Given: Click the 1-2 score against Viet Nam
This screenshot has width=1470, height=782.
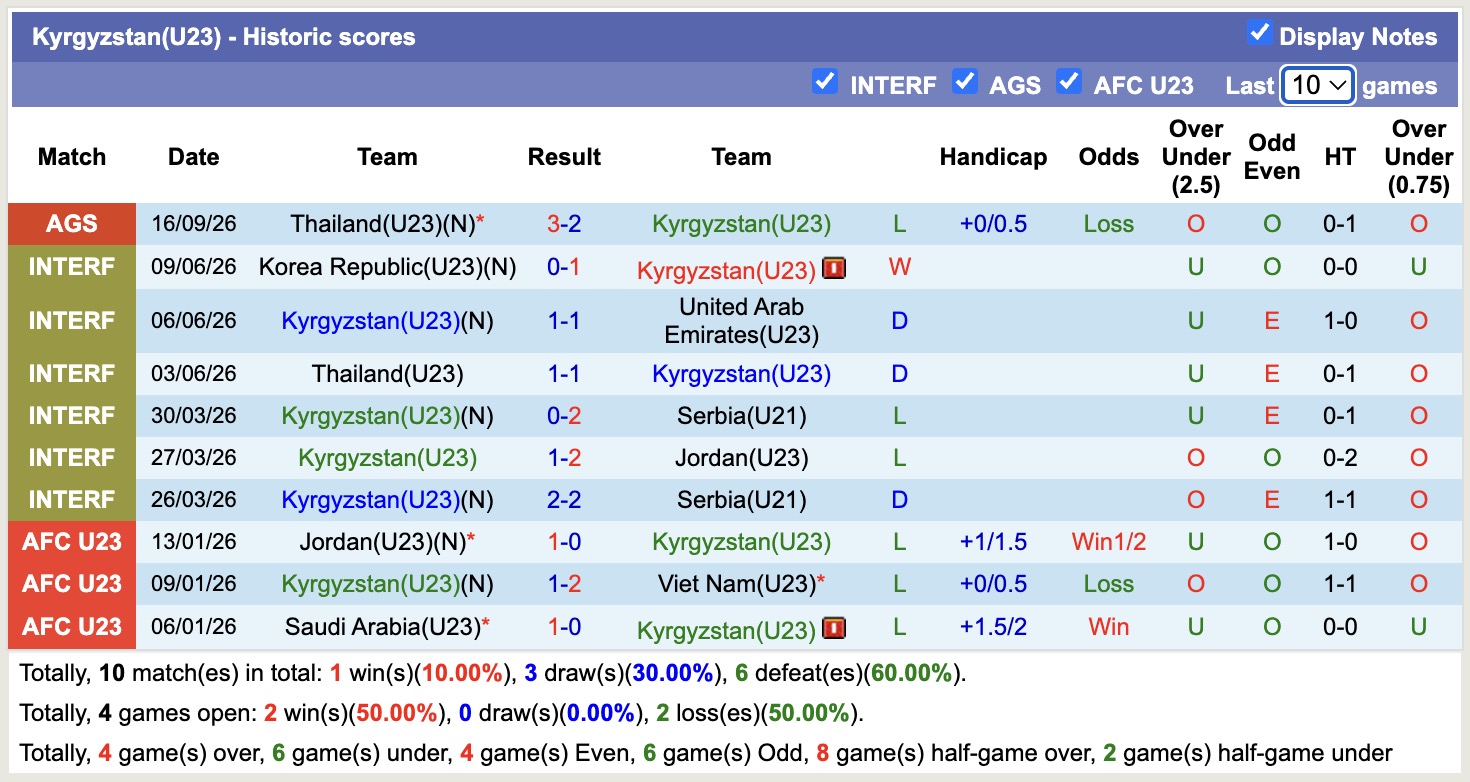Looking at the screenshot, I should click(x=564, y=584).
